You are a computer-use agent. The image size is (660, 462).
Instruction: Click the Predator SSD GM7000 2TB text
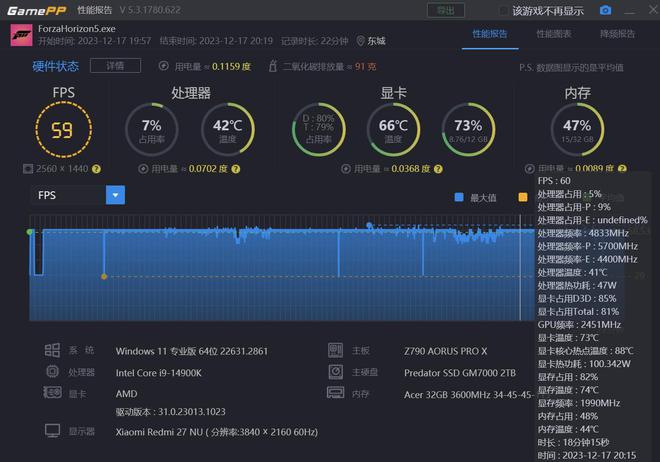[460, 373]
